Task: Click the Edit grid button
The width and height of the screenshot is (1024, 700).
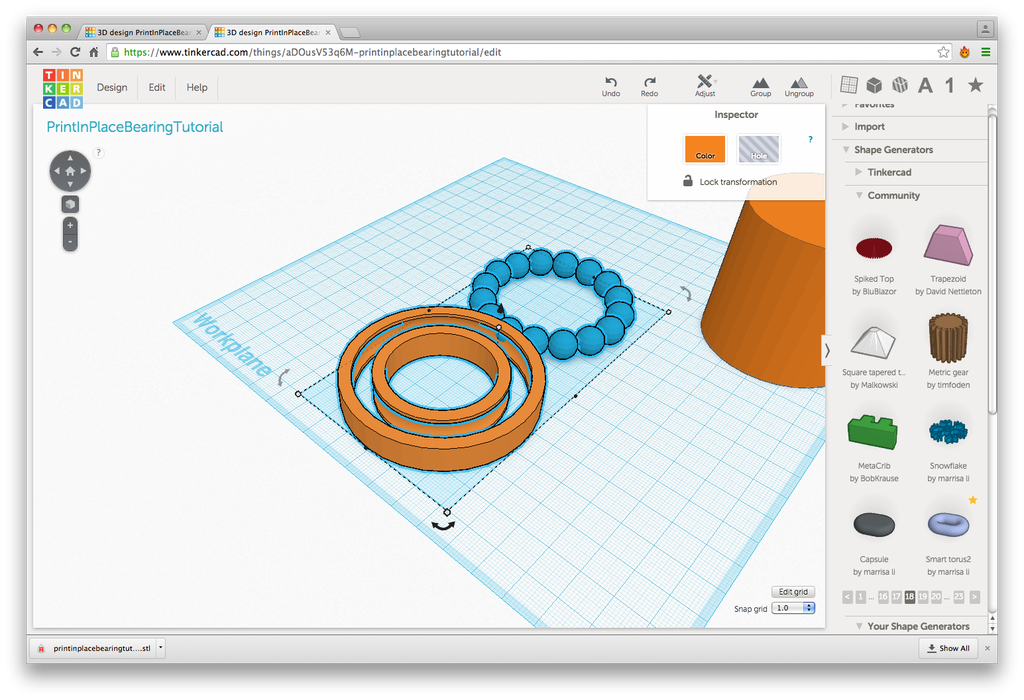Action: point(793,592)
